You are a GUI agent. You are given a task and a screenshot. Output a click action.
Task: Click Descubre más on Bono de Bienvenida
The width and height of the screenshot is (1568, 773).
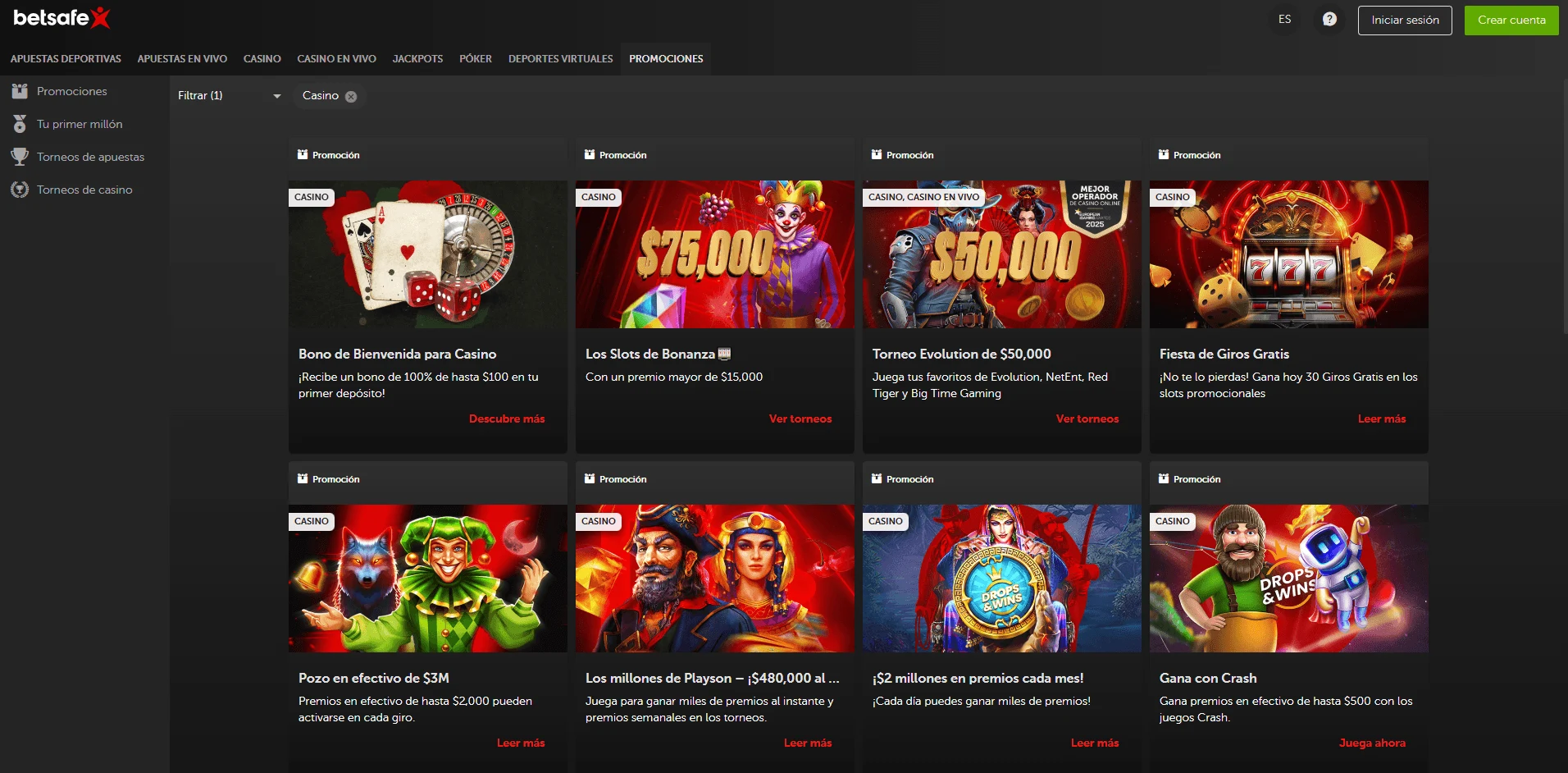[x=507, y=419]
